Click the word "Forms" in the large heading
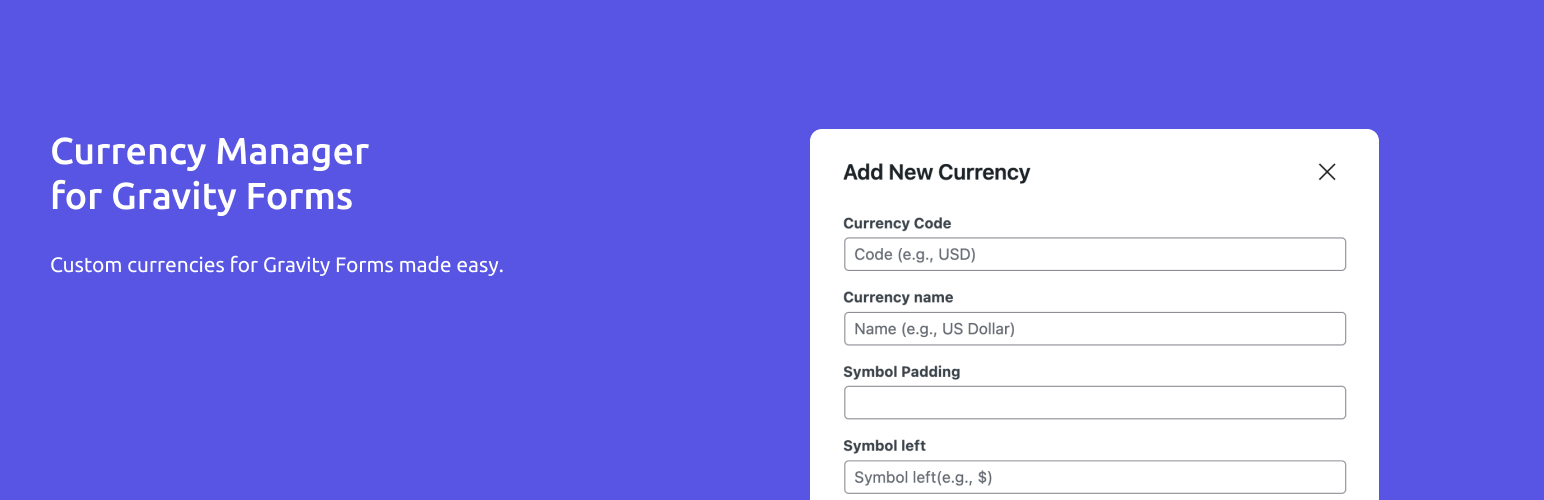 pyautogui.click(x=305, y=196)
